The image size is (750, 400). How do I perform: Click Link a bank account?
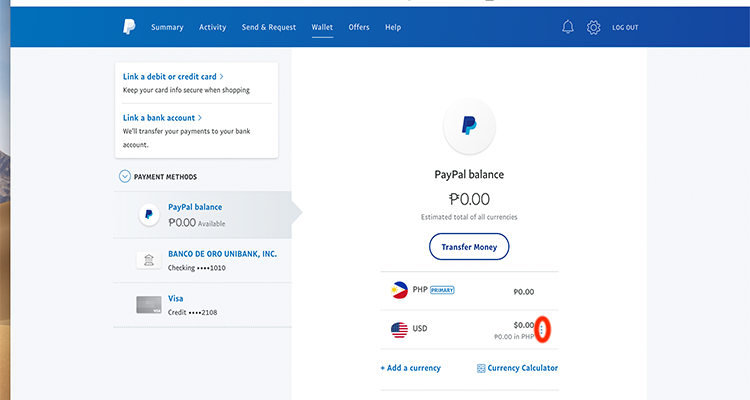[162, 118]
